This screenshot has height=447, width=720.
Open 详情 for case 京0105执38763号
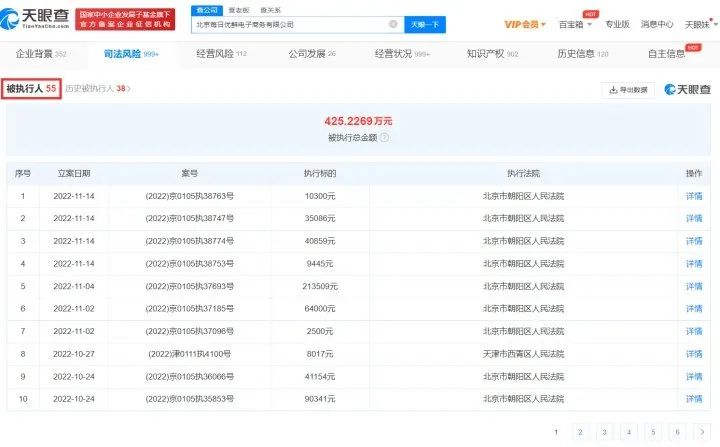point(694,196)
